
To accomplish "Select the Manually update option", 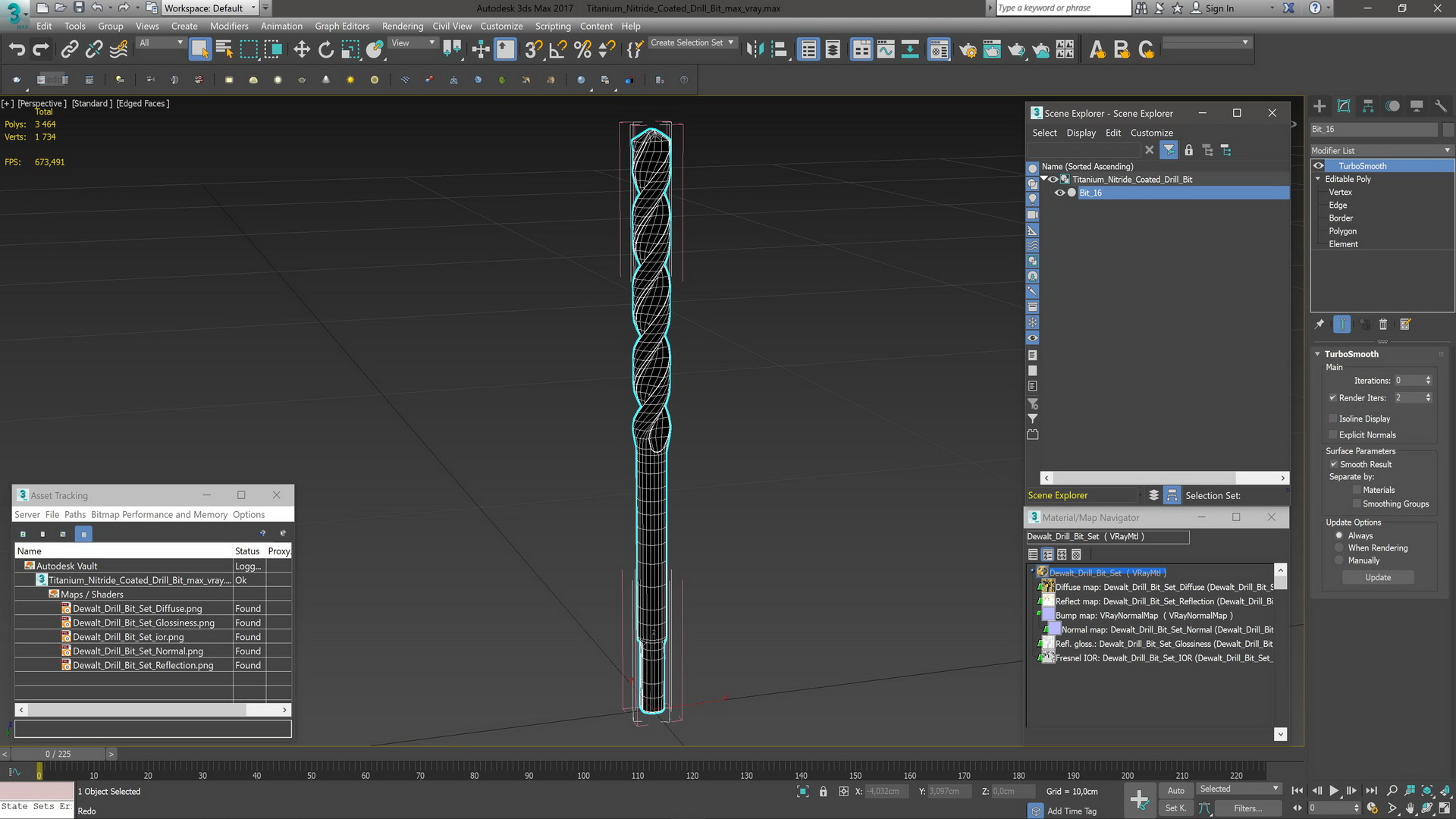I will point(1339,560).
